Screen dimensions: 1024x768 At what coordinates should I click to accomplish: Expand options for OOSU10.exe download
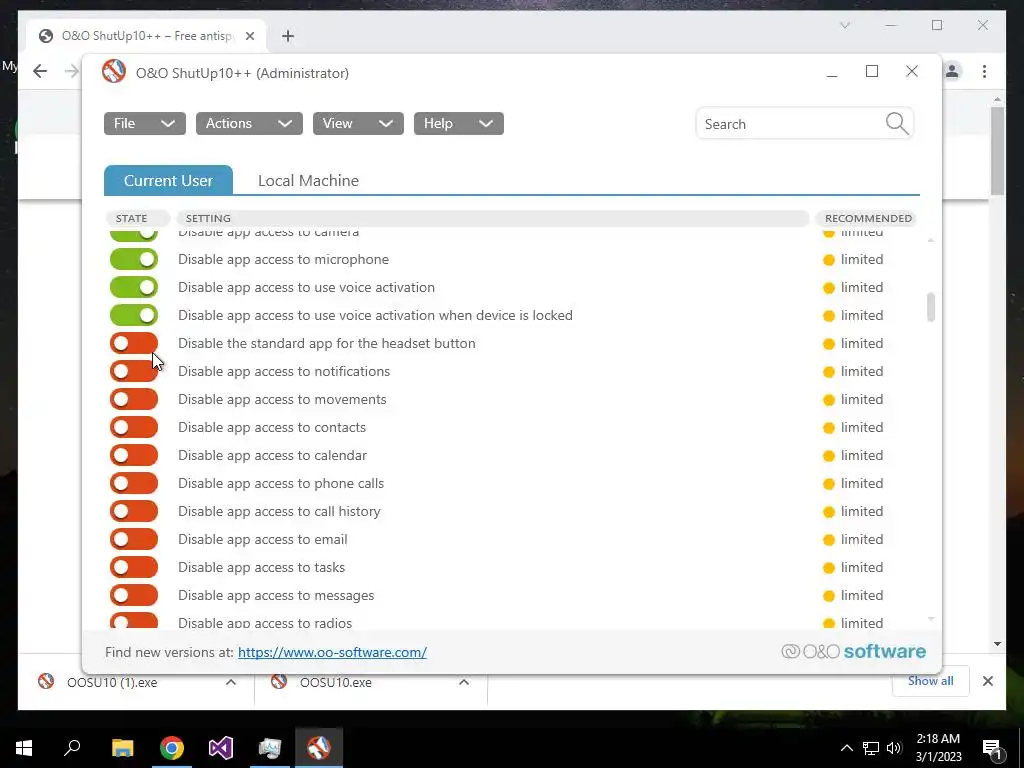(x=464, y=682)
